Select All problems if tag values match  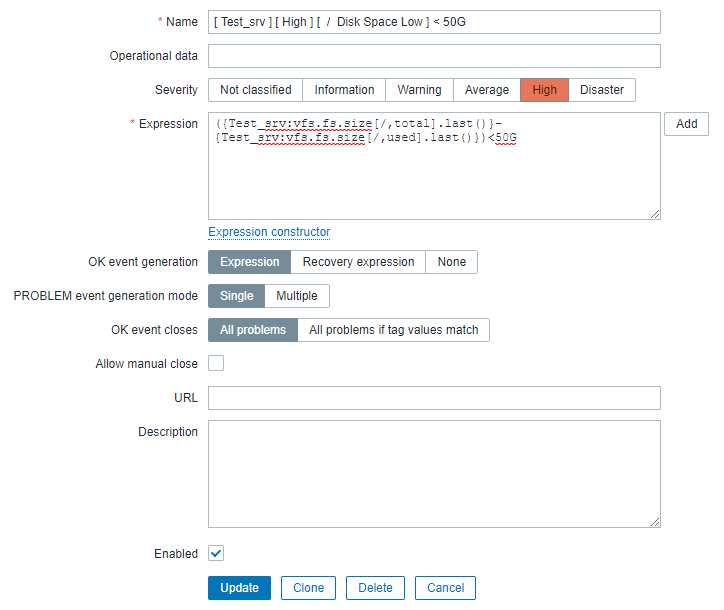(393, 330)
